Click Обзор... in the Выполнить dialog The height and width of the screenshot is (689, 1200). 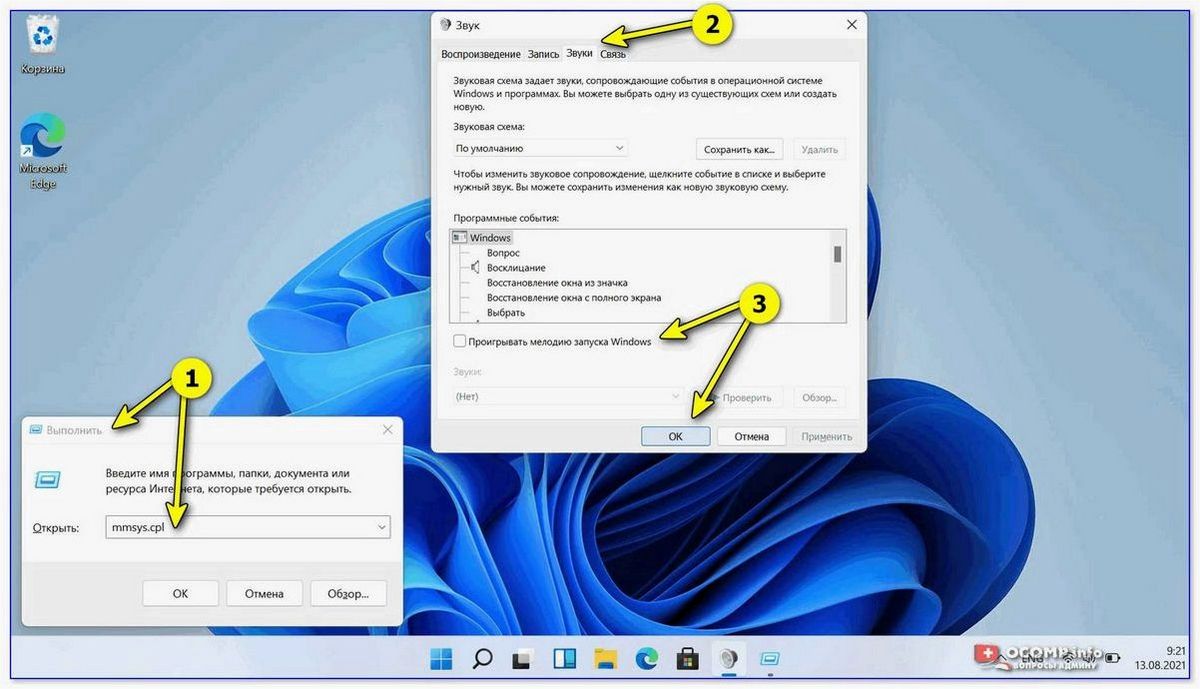coord(348,593)
